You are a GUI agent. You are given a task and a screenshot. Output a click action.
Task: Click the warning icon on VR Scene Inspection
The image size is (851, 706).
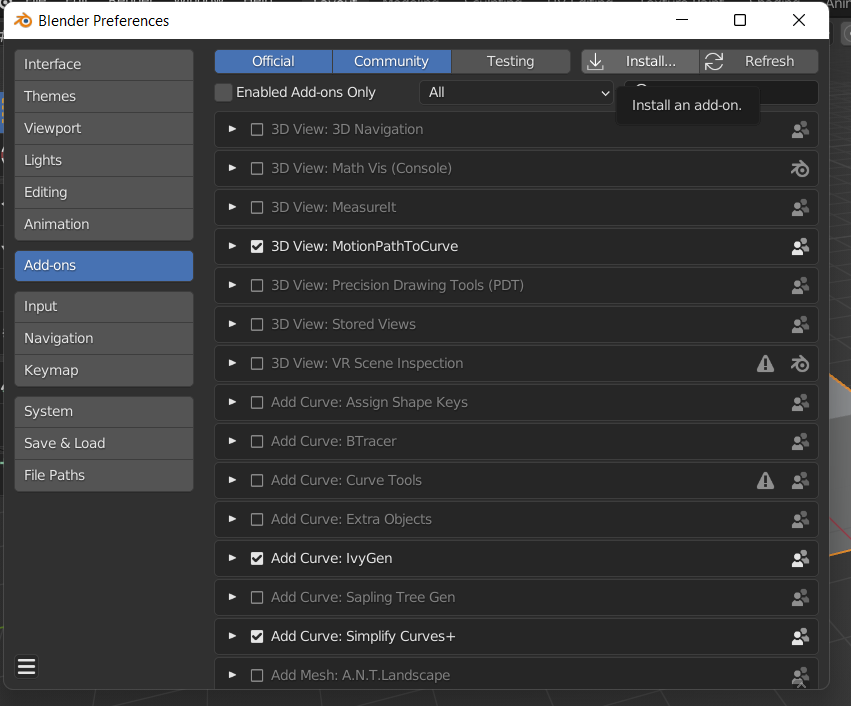tap(766, 363)
